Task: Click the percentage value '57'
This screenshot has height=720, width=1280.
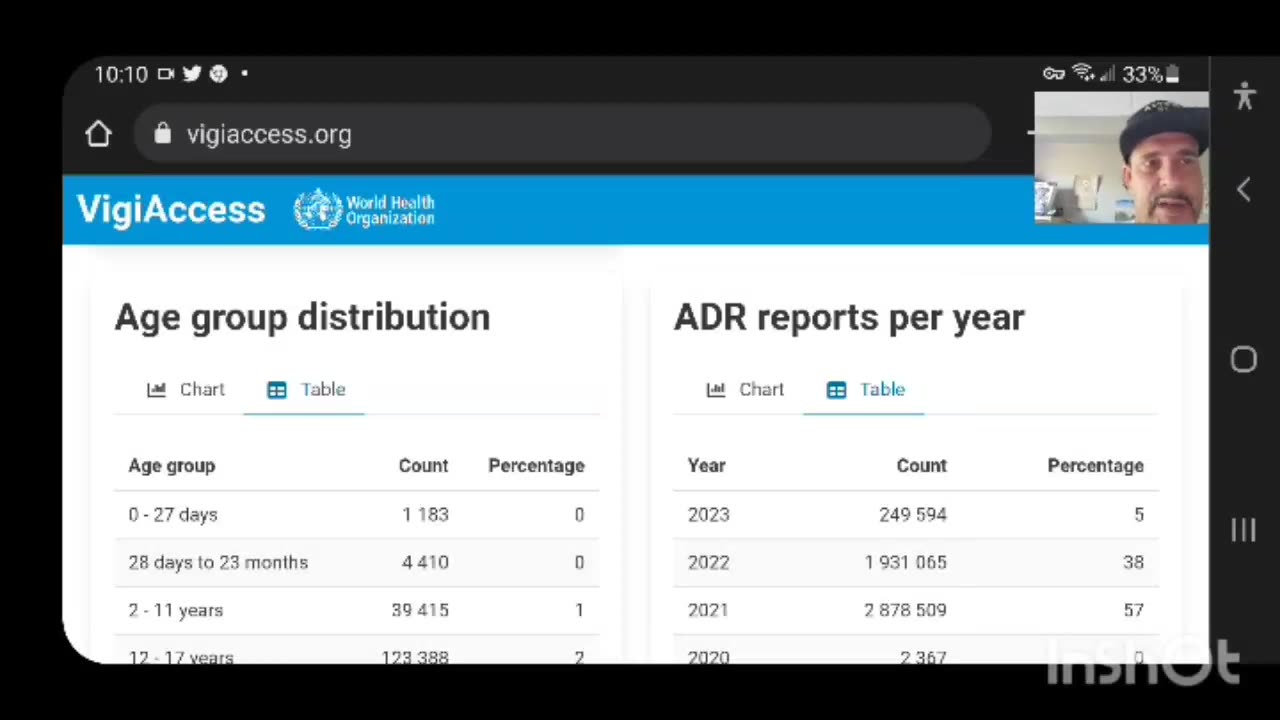Action: (1133, 610)
